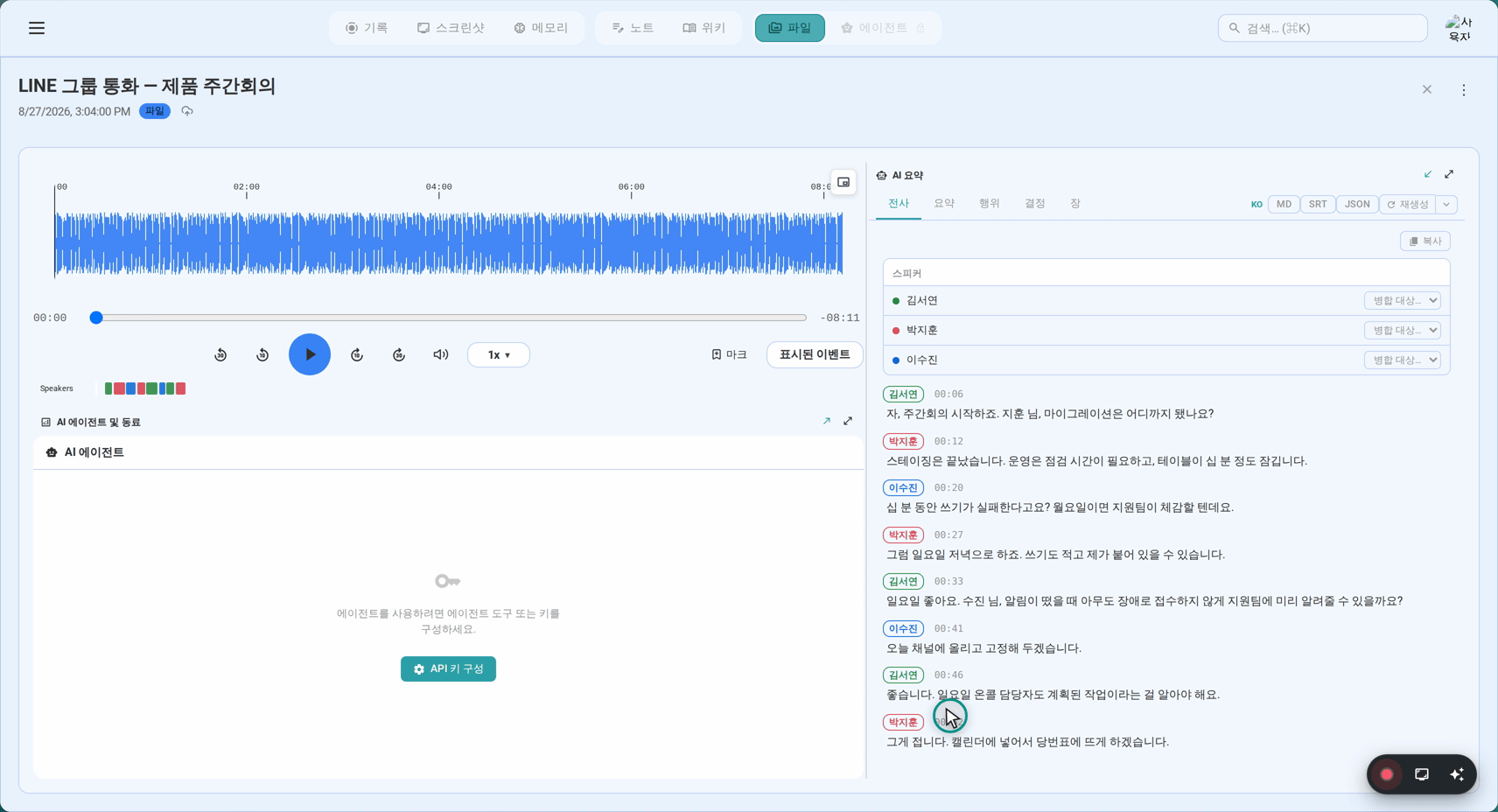Open the user avatar menu
The height and width of the screenshot is (812, 1498).
(1459, 28)
